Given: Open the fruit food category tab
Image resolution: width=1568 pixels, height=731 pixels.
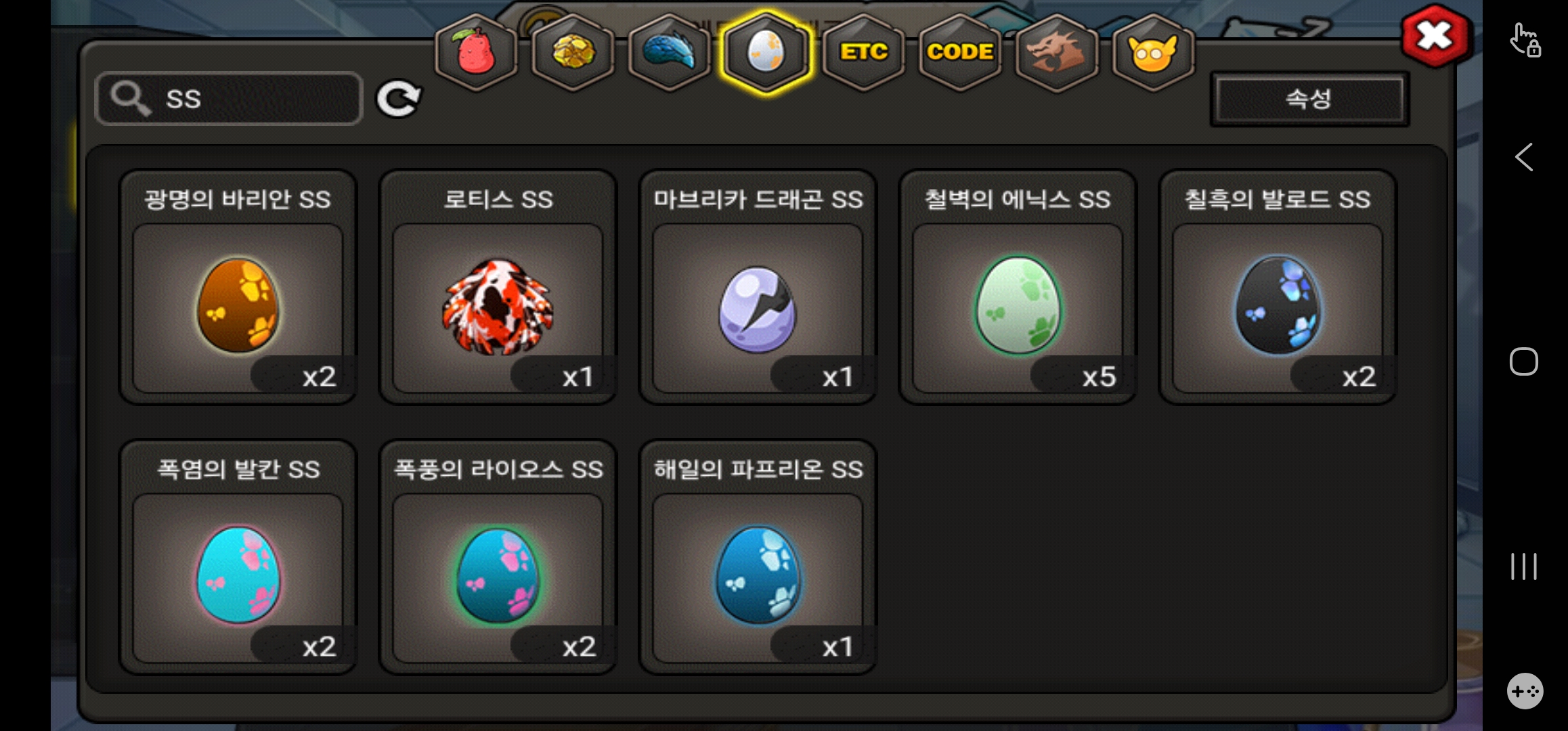Looking at the screenshot, I should [x=477, y=53].
